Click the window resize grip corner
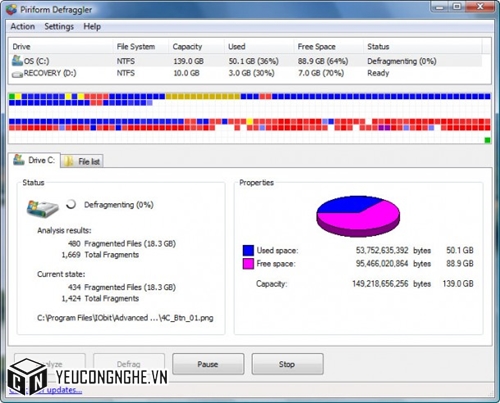Viewport: 500px width, 403px height. 491,394
